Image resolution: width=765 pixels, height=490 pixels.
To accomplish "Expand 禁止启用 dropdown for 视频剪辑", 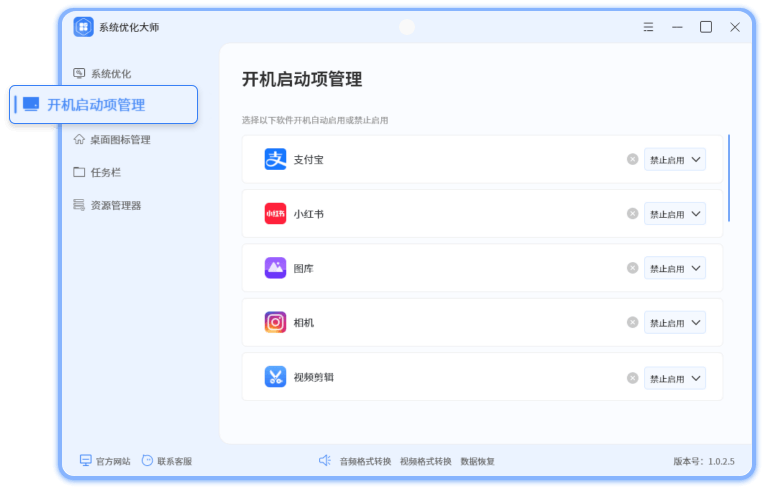I will point(675,378).
